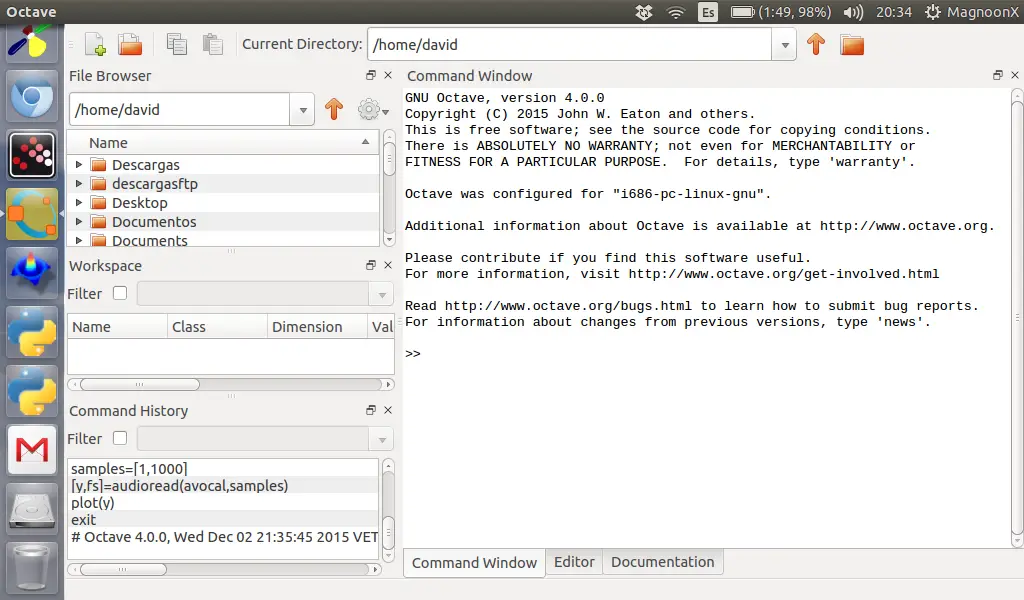Expand the descargasftp folder
Screen dimensions: 1024x600
pyautogui.click(x=79, y=183)
